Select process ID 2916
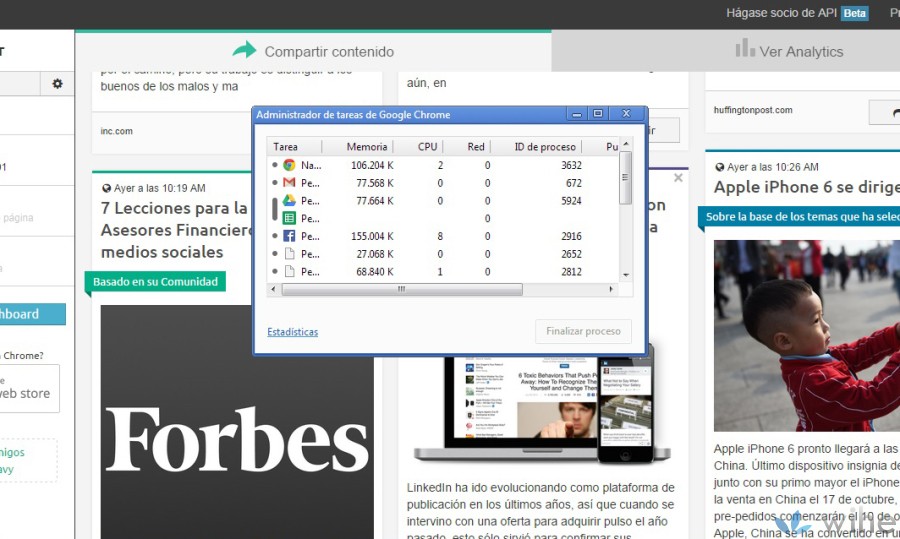Image resolution: width=900 pixels, height=539 pixels. tap(571, 236)
